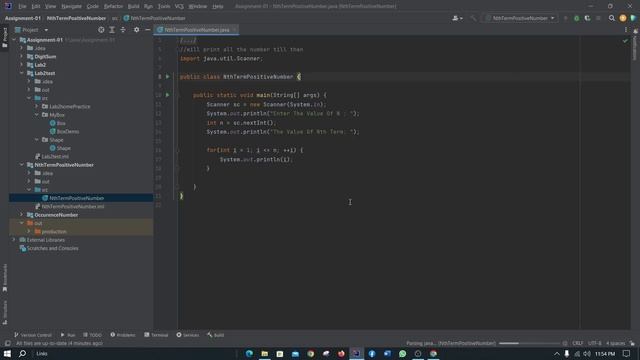Viewport: 640px width, 360px height.
Task: Click IntelliJ IDEA icon on taskbar
Action: point(356,353)
